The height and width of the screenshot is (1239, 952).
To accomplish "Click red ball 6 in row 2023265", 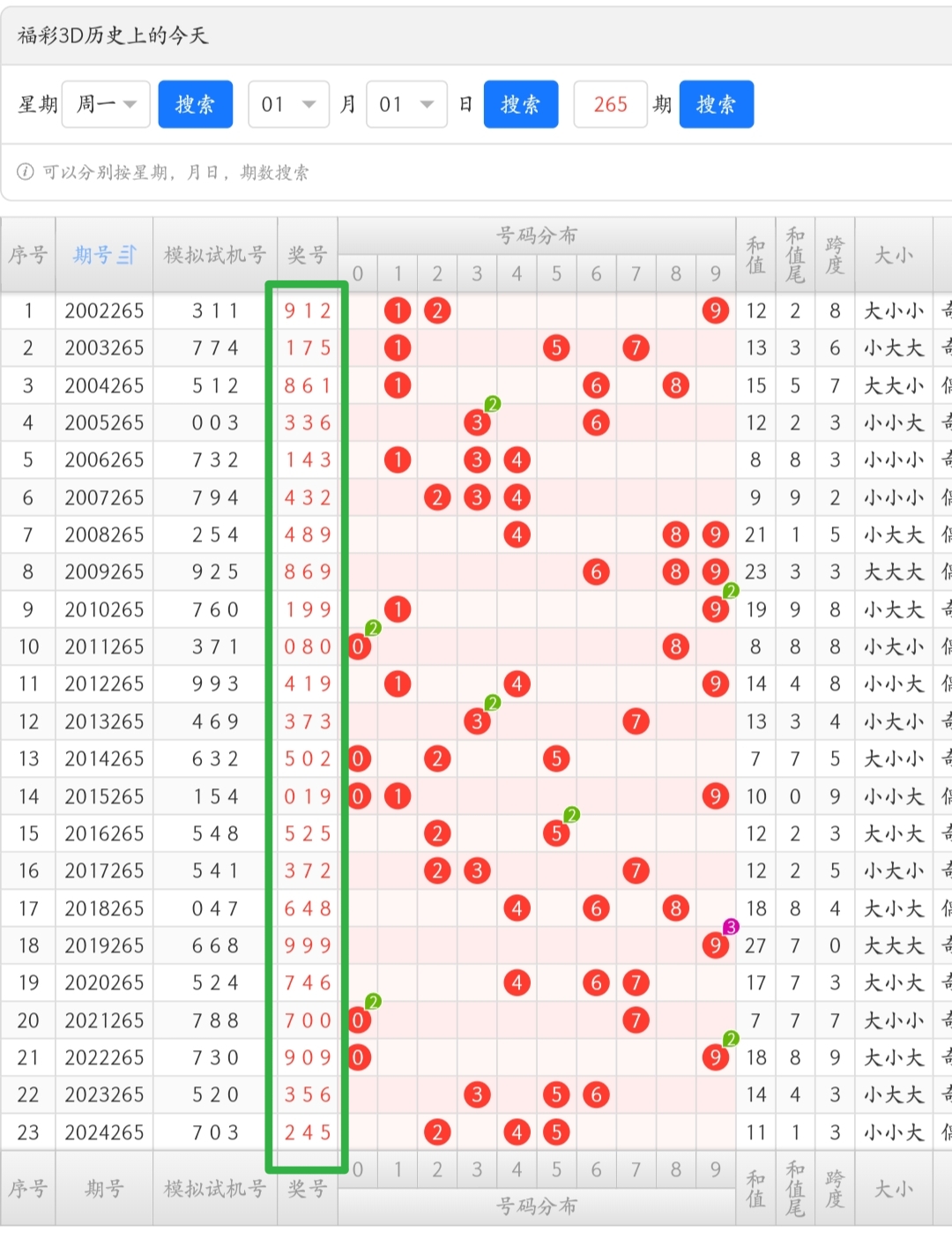I will (596, 1094).
